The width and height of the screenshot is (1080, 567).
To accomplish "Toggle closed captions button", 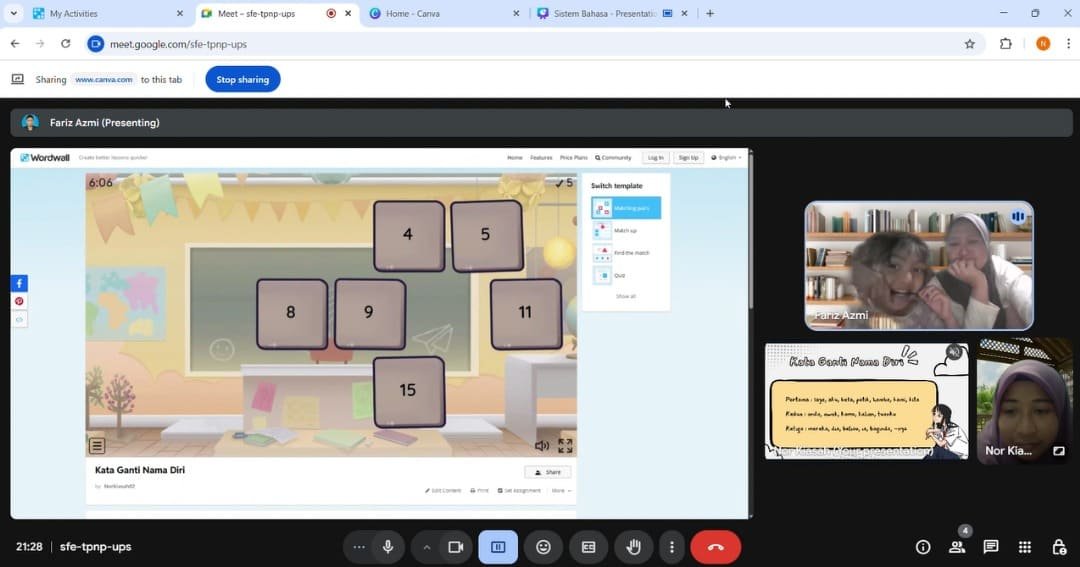I will coord(588,547).
